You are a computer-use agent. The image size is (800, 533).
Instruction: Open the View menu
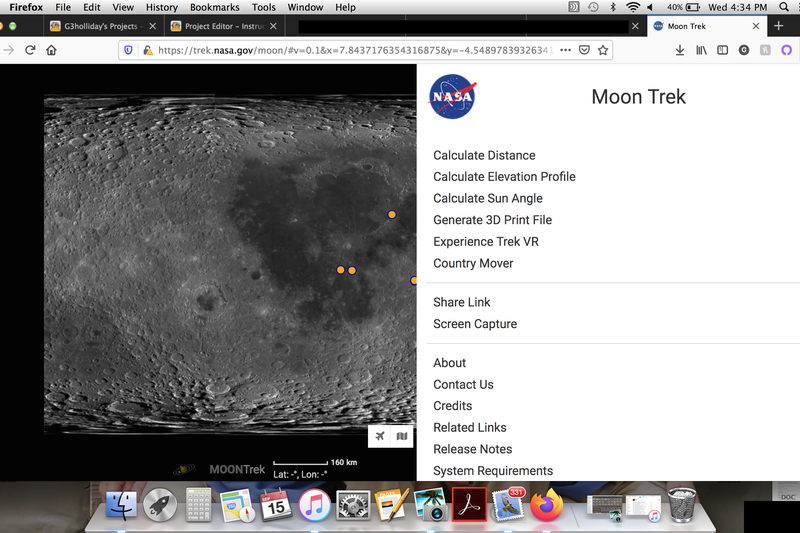tap(123, 7)
